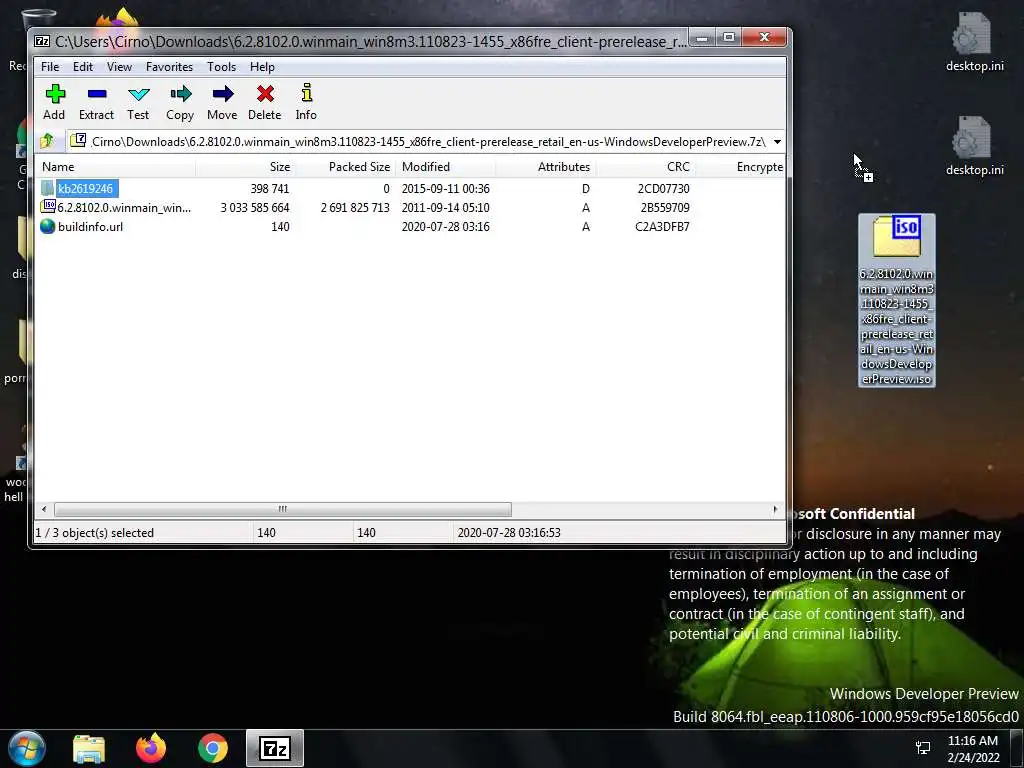Launch Firefox from the taskbar
This screenshot has height=768, width=1024.
[x=151, y=748]
